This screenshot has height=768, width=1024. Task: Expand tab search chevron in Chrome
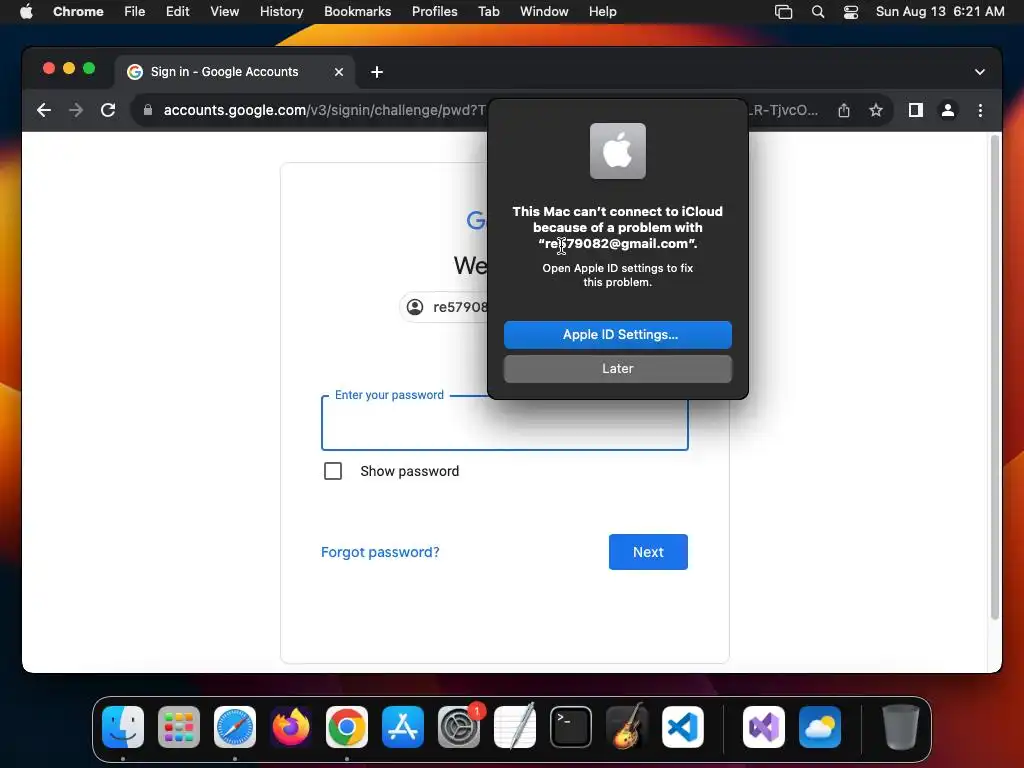[x=980, y=72]
